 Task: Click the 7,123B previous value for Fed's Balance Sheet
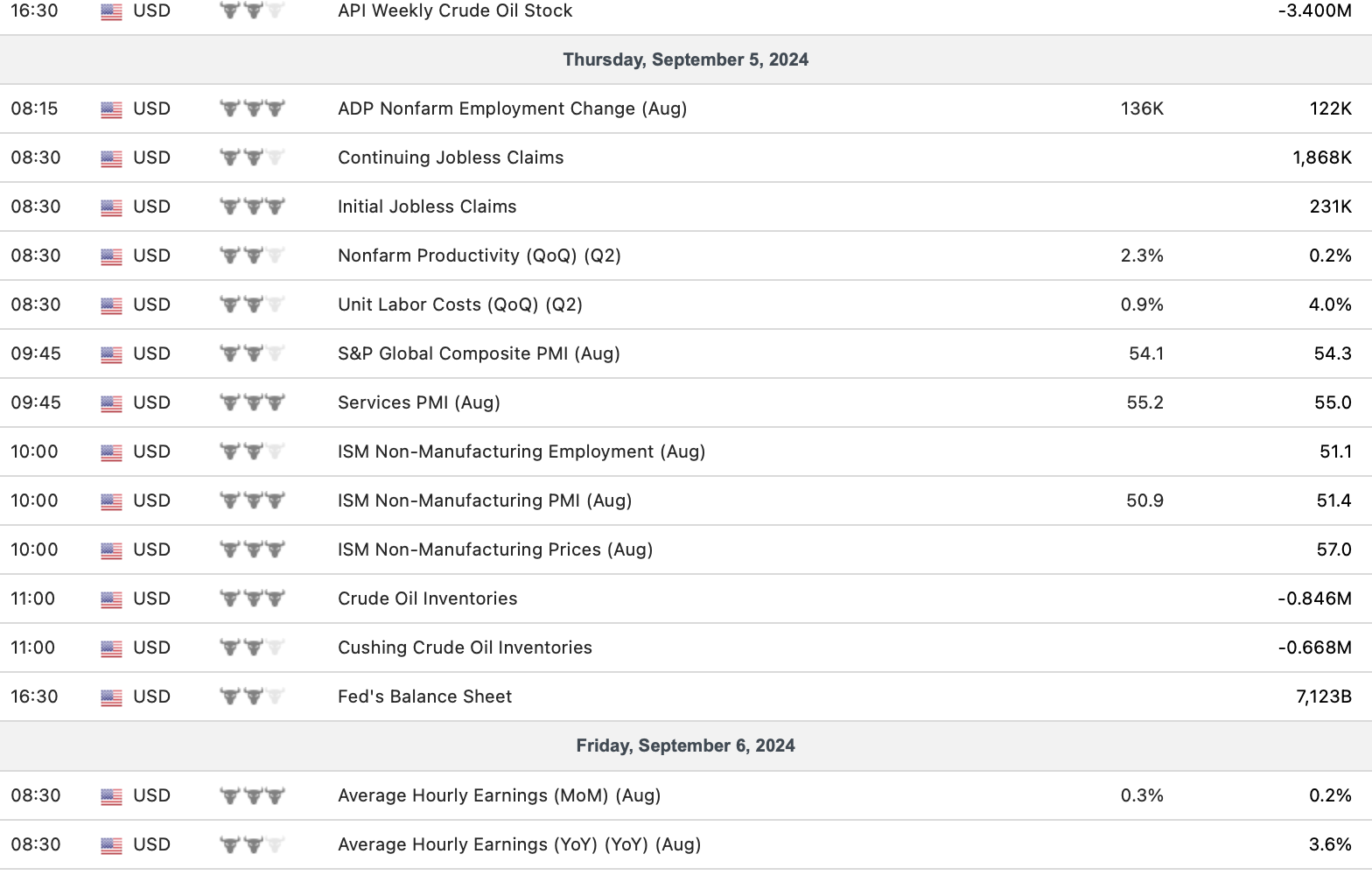point(1323,697)
